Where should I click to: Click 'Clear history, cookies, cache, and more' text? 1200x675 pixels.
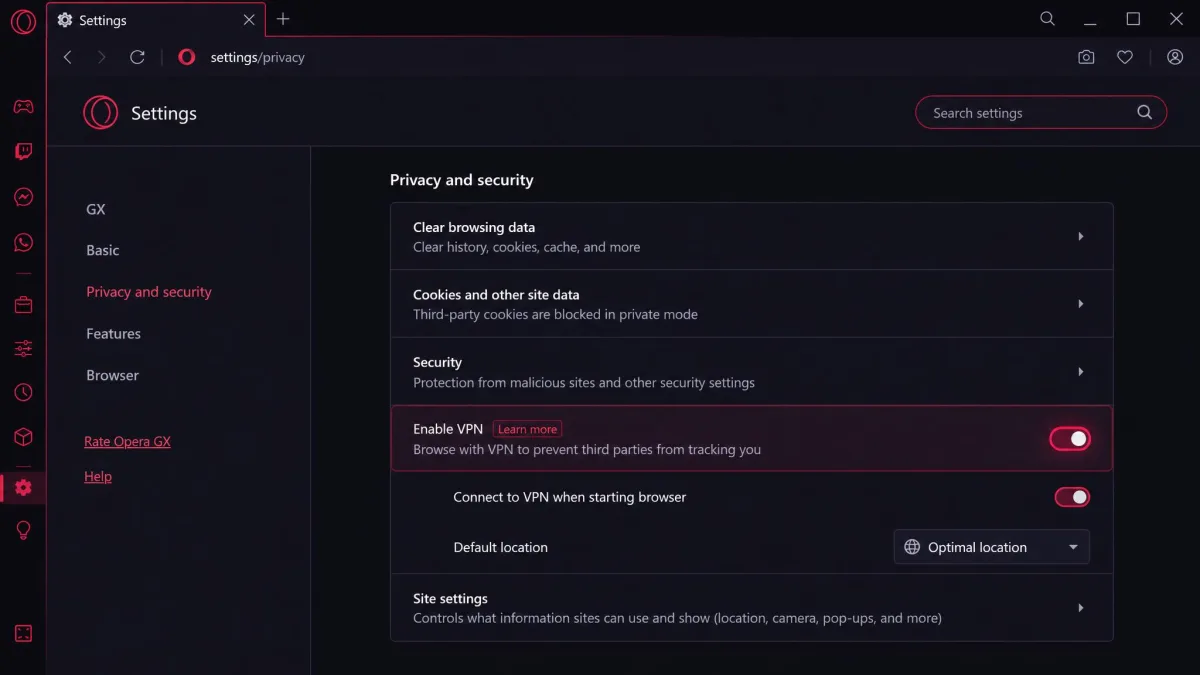pyautogui.click(x=527, y=247)
